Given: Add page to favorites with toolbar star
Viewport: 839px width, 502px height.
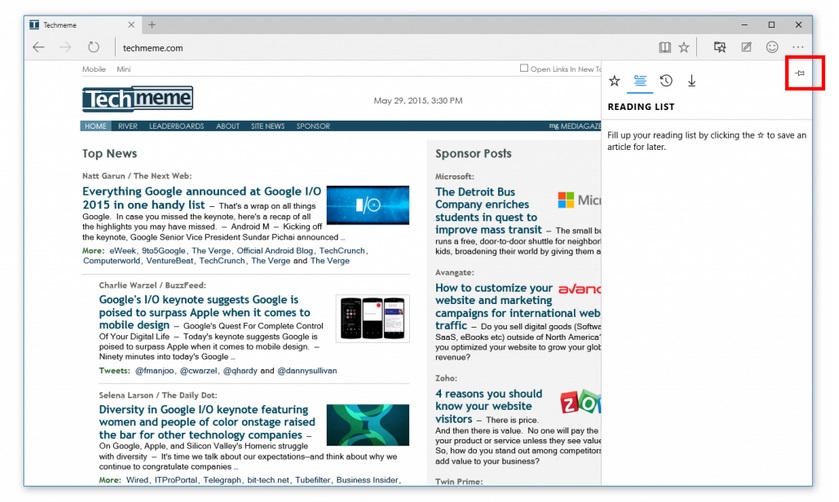Looking at the screenshot, I should [684, 48].
